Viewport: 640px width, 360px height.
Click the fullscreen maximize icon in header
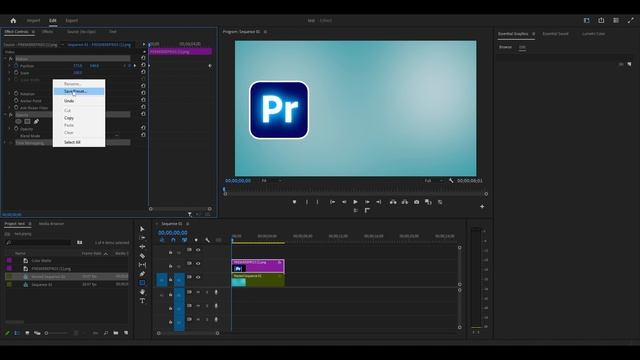pyautogui.click(x=631, y=20)
